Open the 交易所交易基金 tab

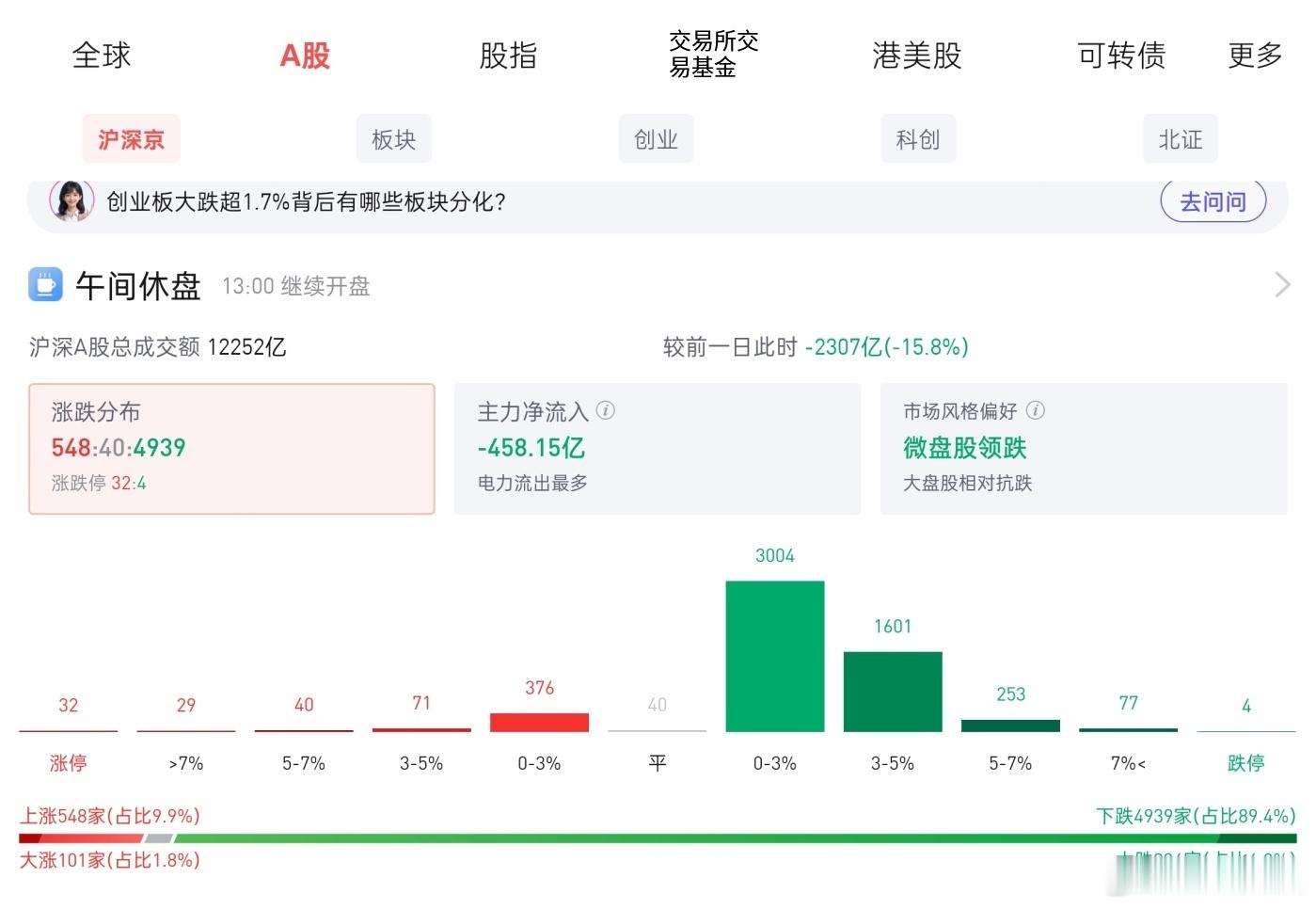click(714, 54)
